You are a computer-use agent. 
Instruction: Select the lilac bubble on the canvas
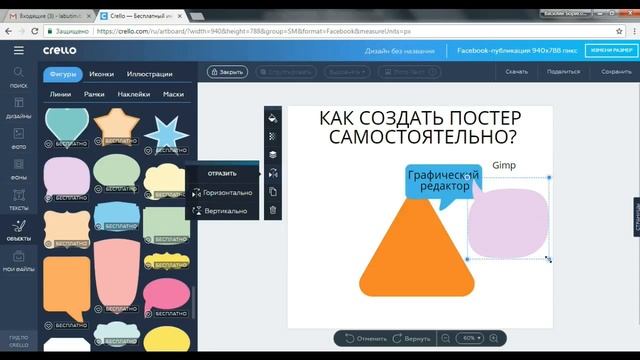pyautogui.click(x=508, y=222)
